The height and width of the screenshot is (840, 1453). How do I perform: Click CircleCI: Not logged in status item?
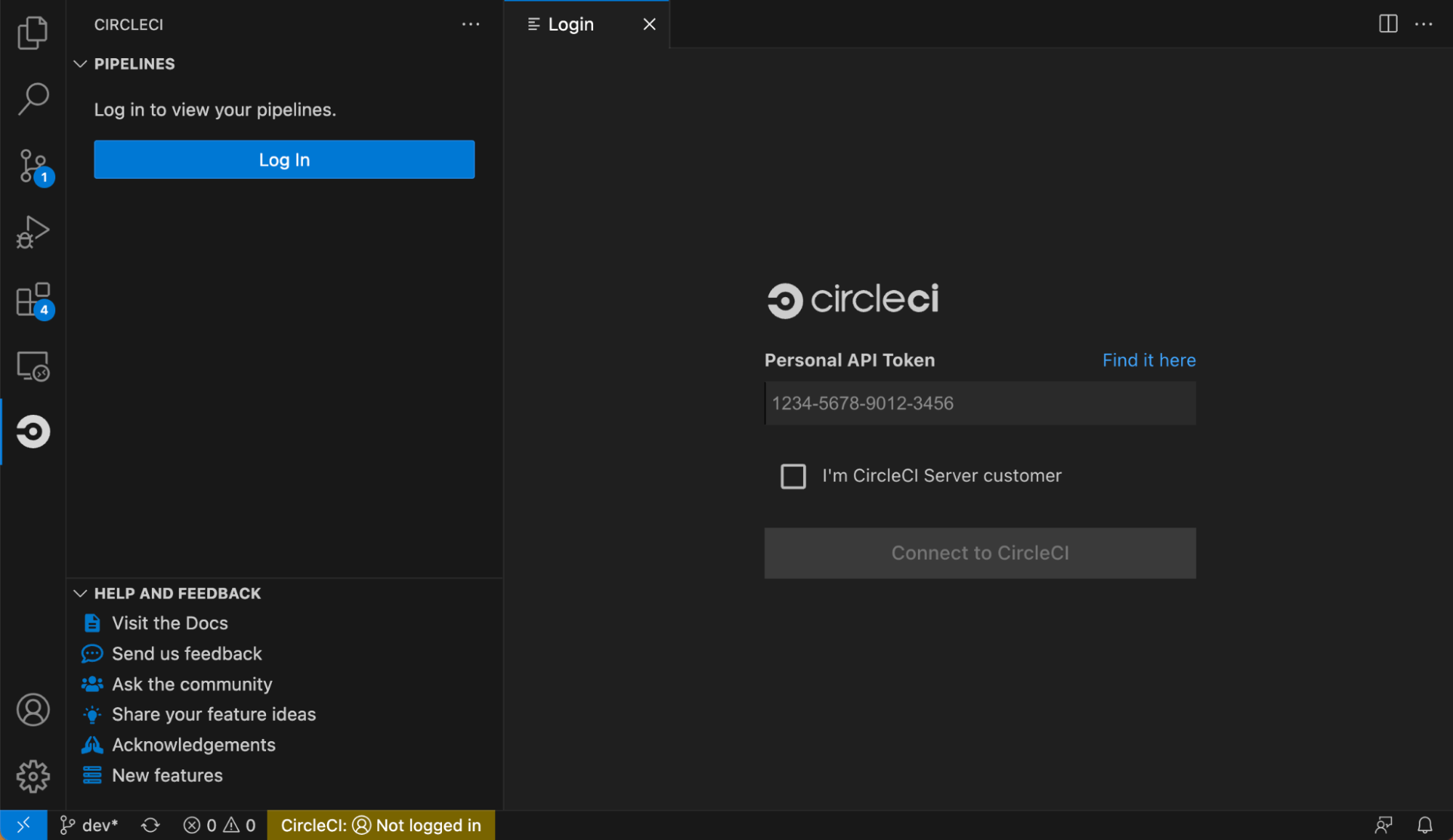coord(381,825)
